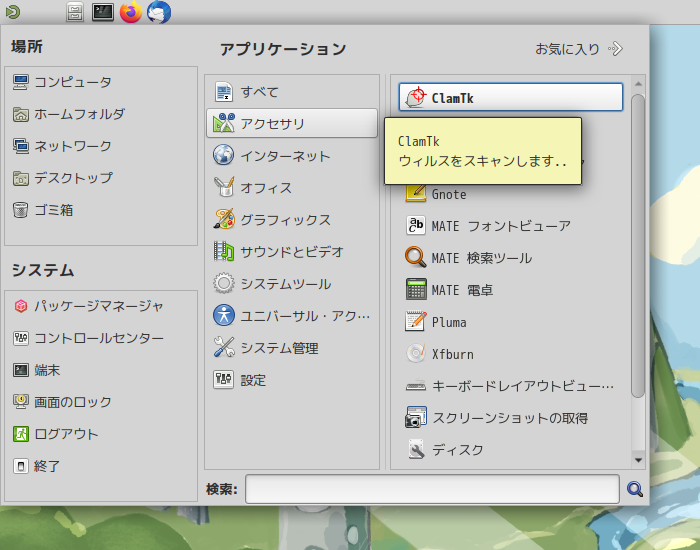Select the システムツール category
This screenshot has height=550, width=700.
(x=292, y=284)
